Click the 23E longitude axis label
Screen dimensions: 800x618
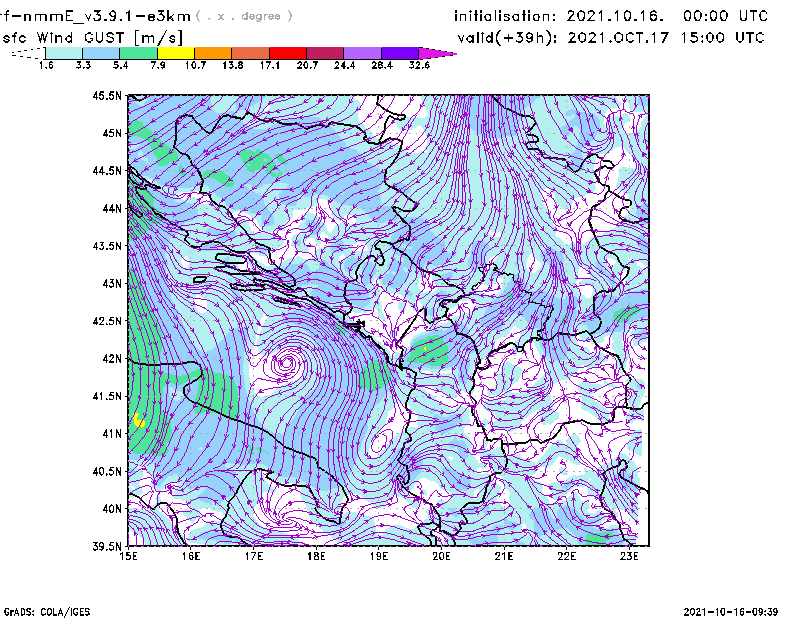(629, 556)
